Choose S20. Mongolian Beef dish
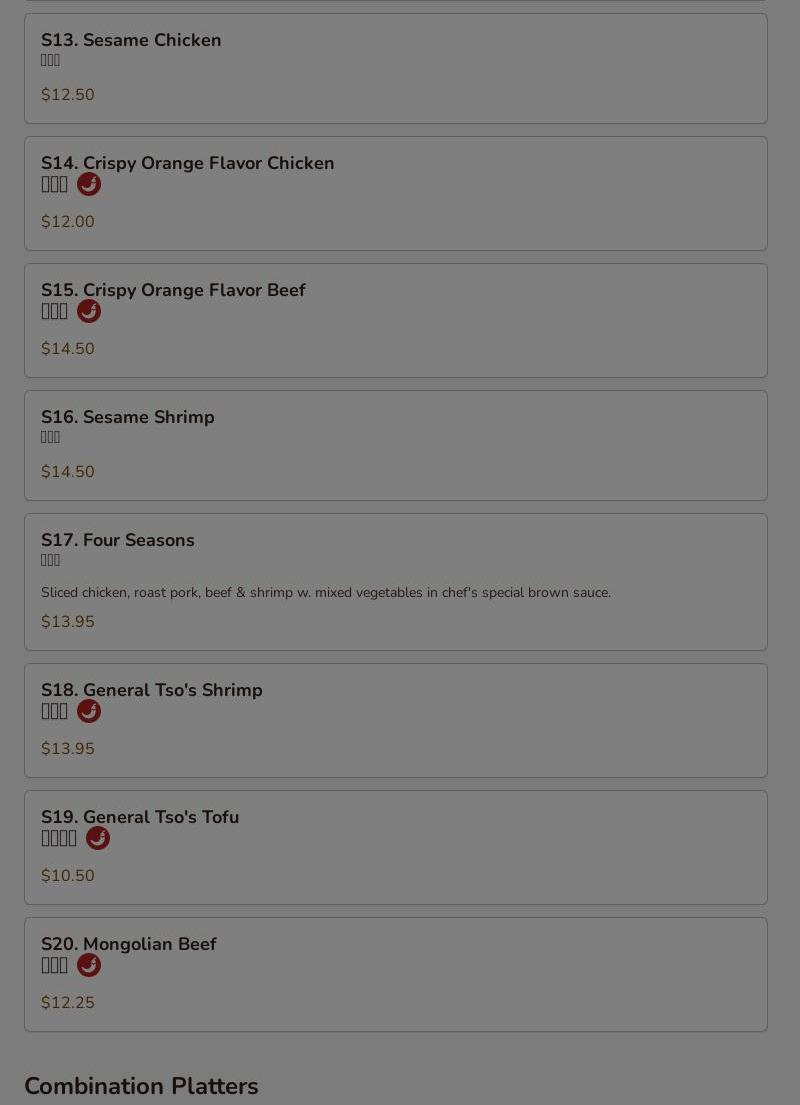This screenshot has width=800, height=1105. point(395,975)
